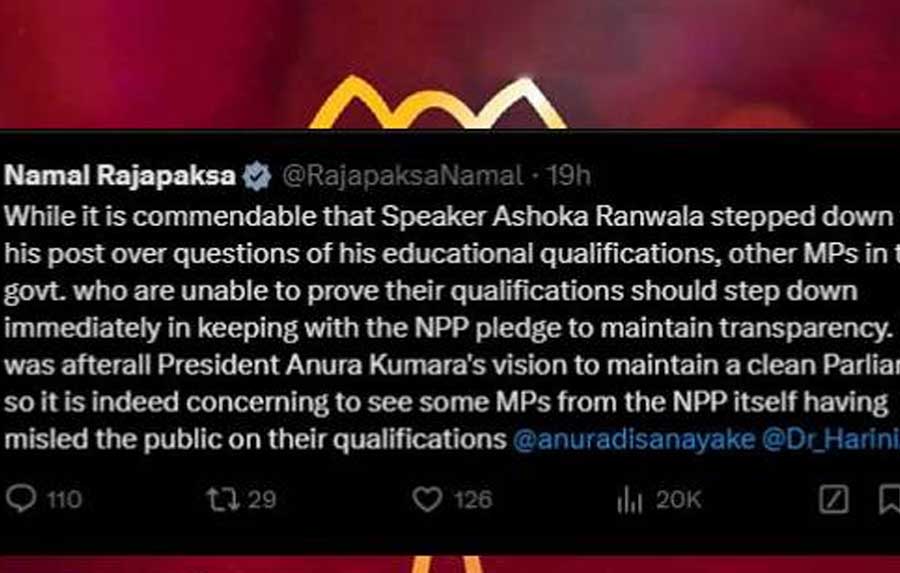Screen dimensions: 900x573
Task: Click the share square icon
Action: pyautogui.click(x=833, y=500)
